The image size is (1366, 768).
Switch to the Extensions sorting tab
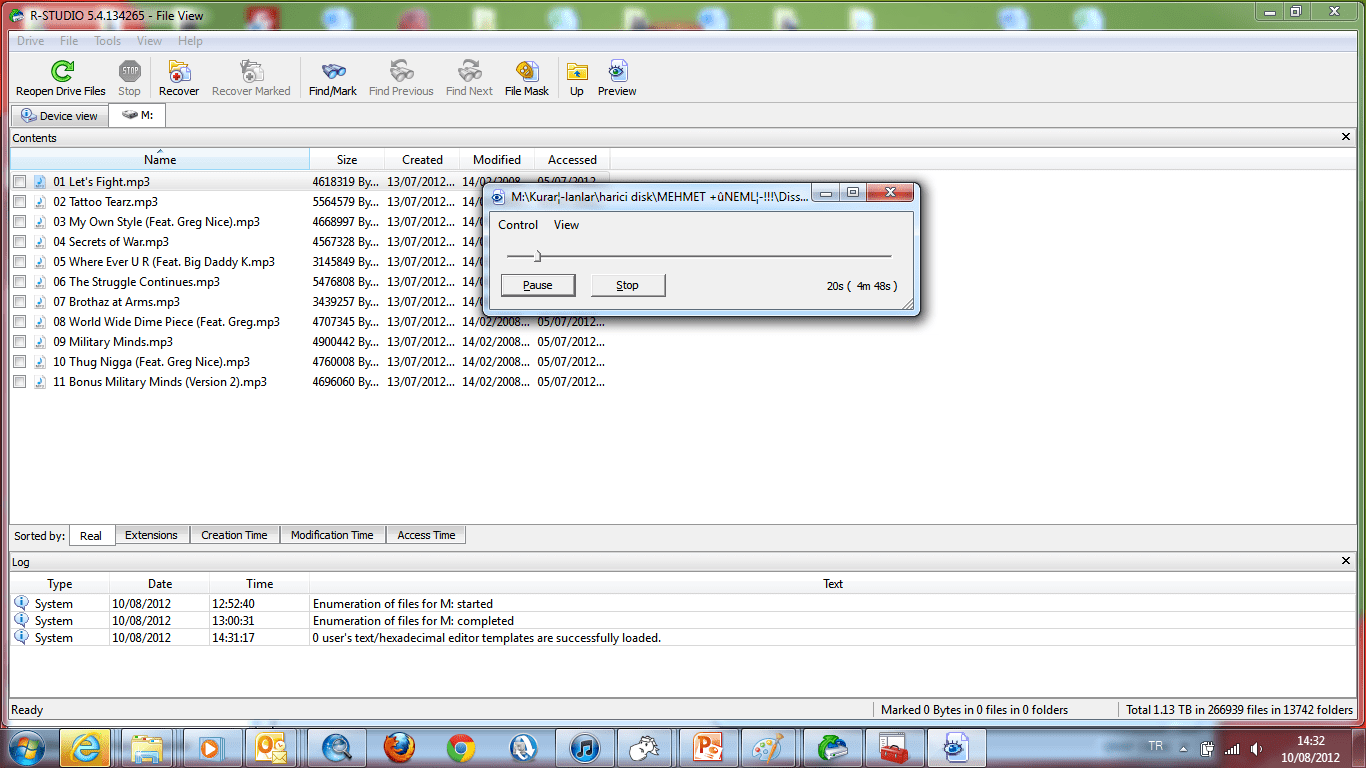coord(152,534)
